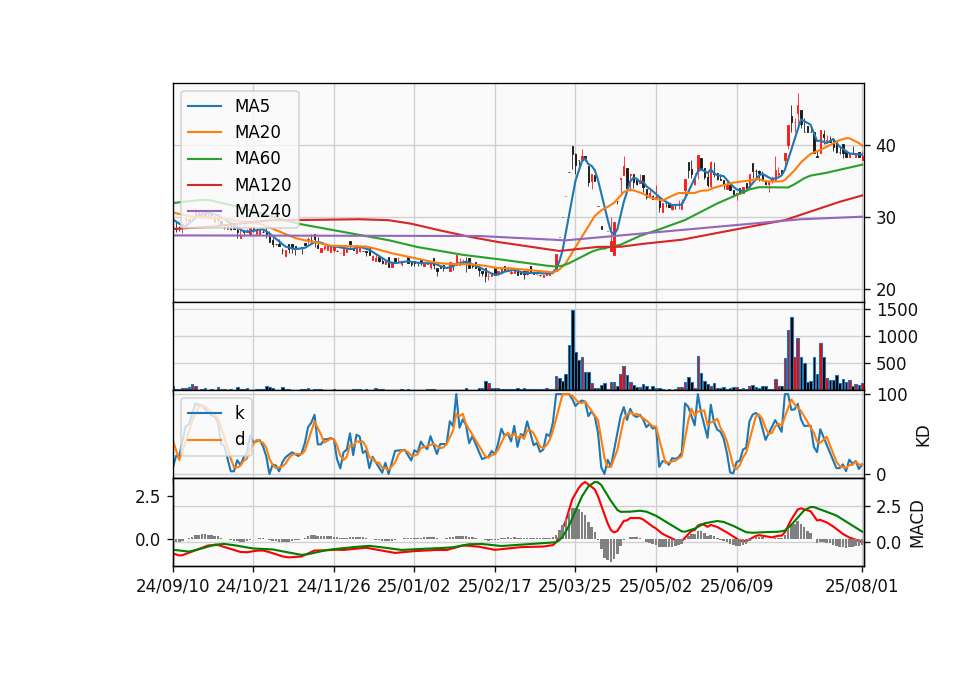This screenshot has height=690, width=960.
Task: Click the k legend label in KD panel
Action: tap(239, 413)
